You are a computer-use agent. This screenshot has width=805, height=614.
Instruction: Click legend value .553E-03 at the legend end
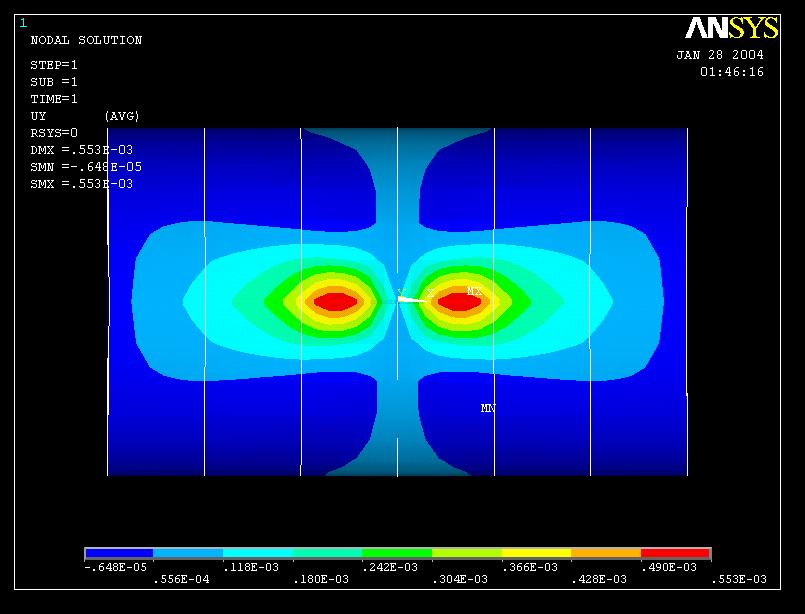click(739, 580)
